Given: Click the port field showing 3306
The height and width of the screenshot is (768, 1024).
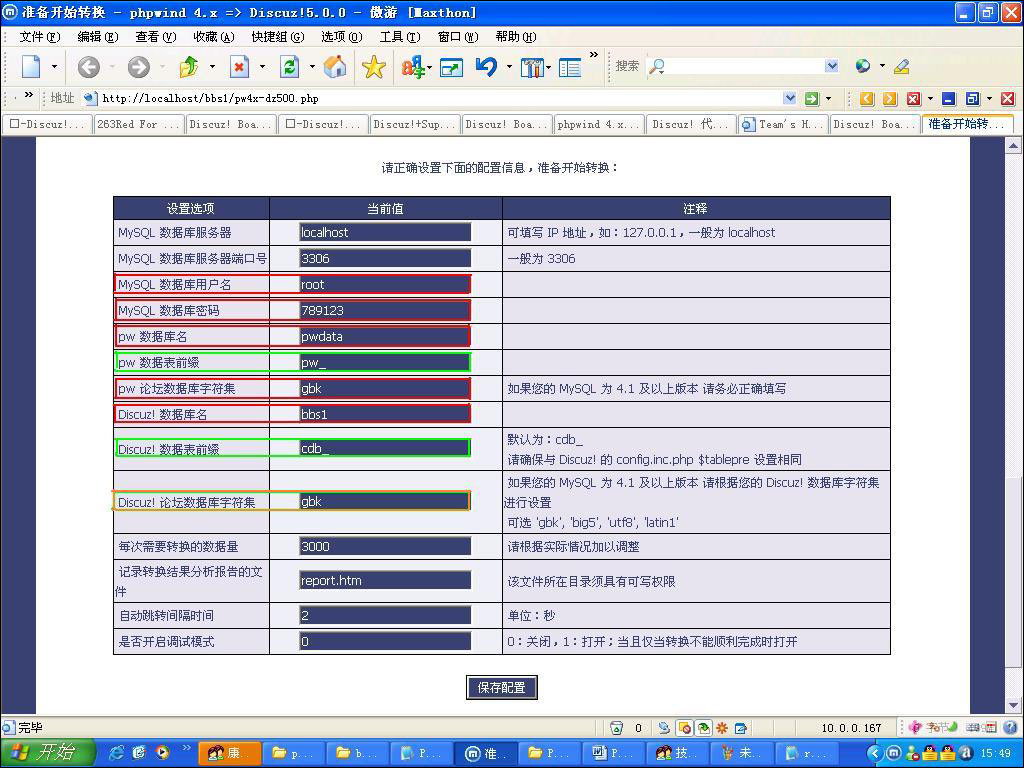Looking at the screenshot, I should 385,259.
